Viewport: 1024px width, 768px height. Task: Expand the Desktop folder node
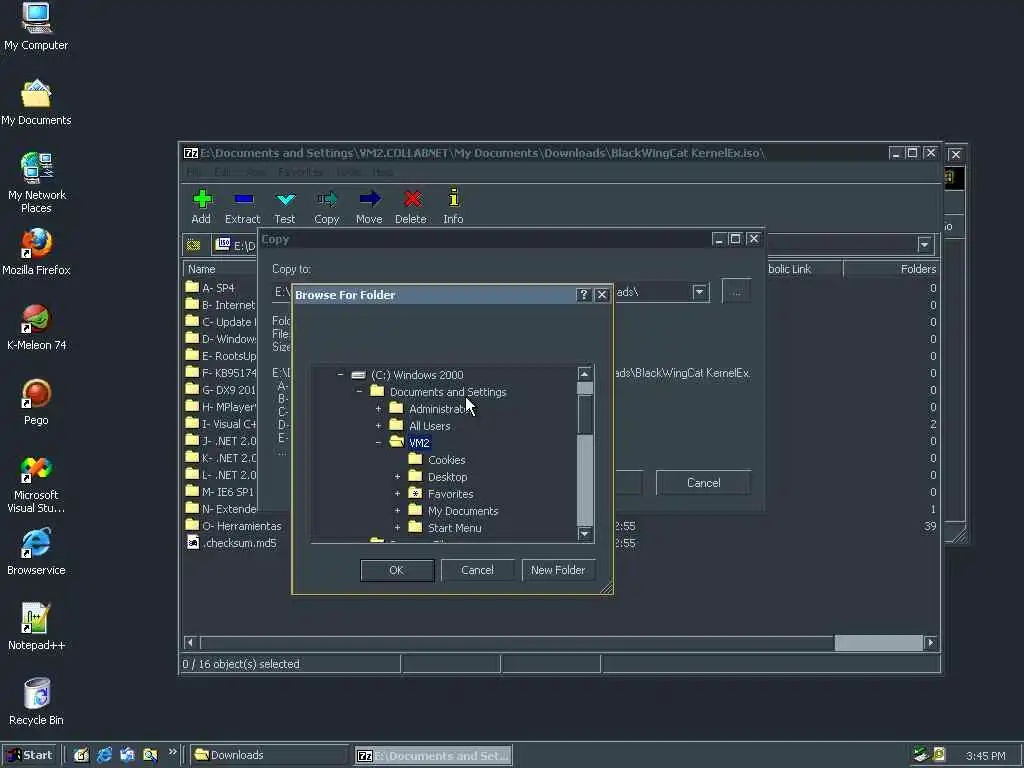click(x=397, y=477)
